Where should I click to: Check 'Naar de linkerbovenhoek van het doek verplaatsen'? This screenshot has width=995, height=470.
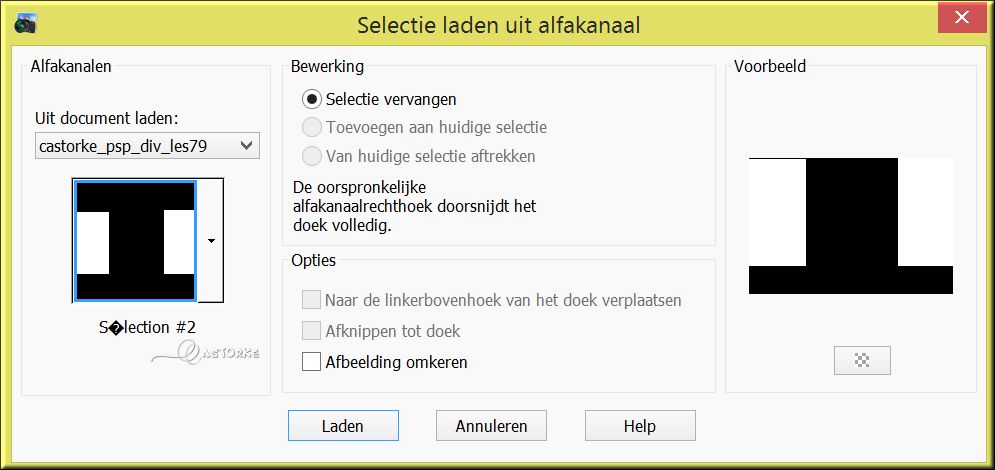point(312,299)
